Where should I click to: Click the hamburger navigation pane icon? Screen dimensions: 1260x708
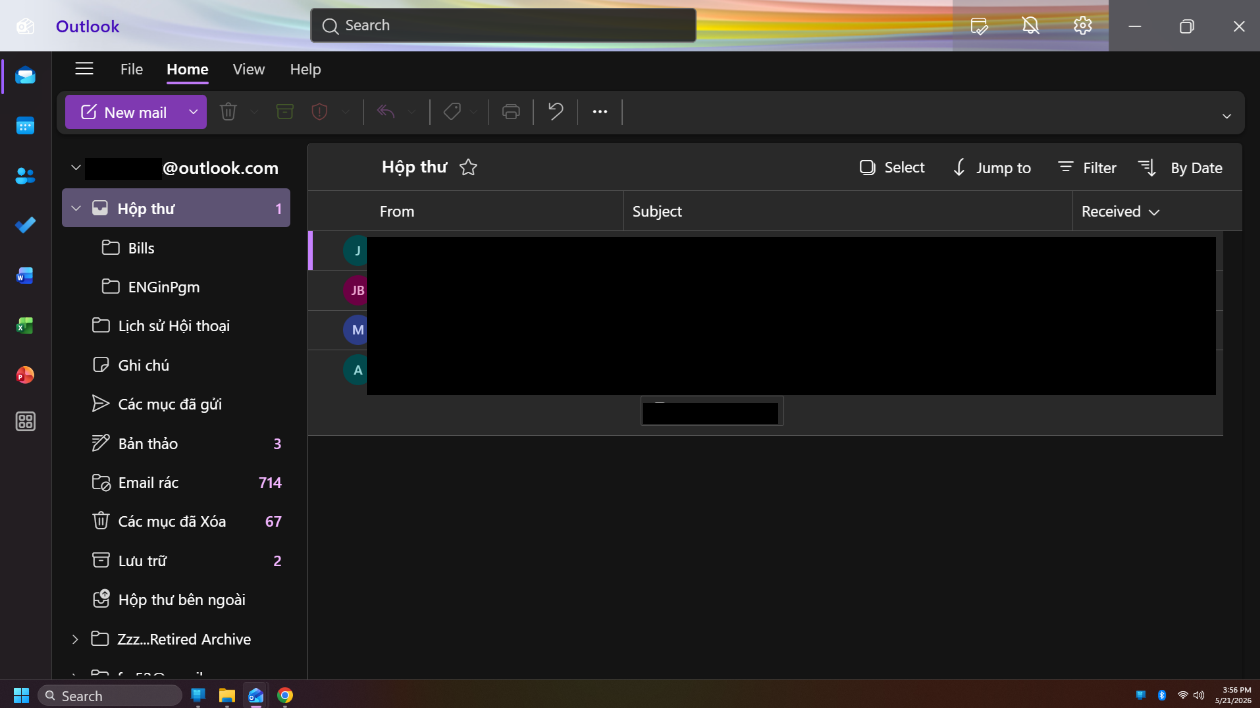pos(84,69)
